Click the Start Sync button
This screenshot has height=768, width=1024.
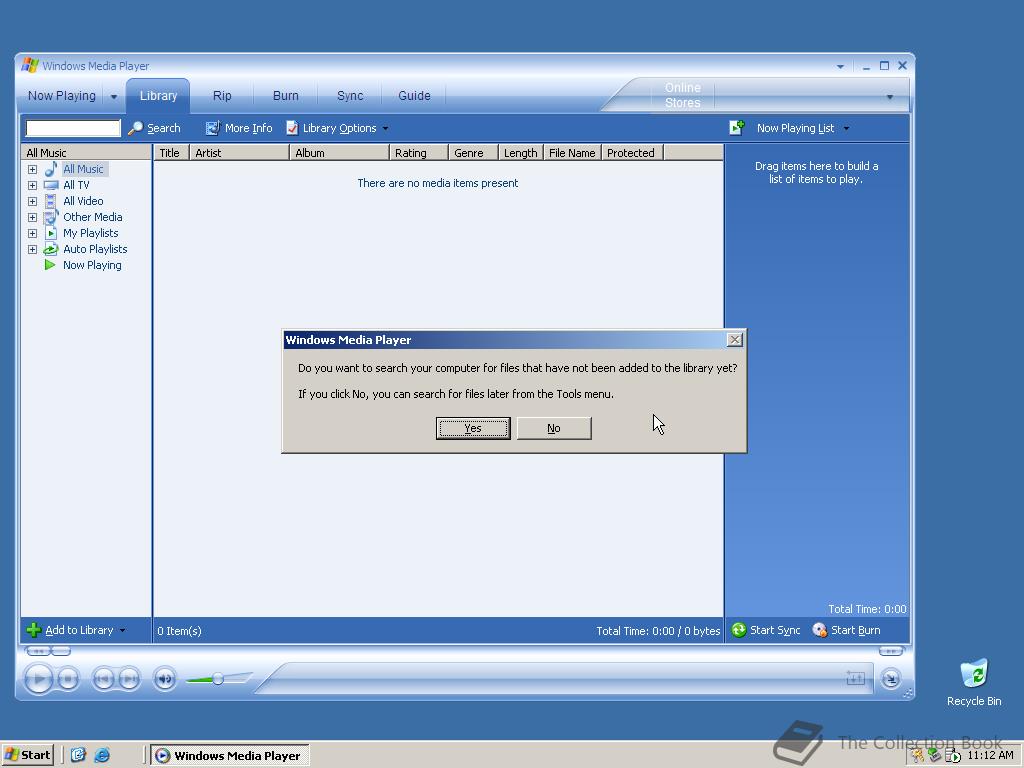coord(766,630)
